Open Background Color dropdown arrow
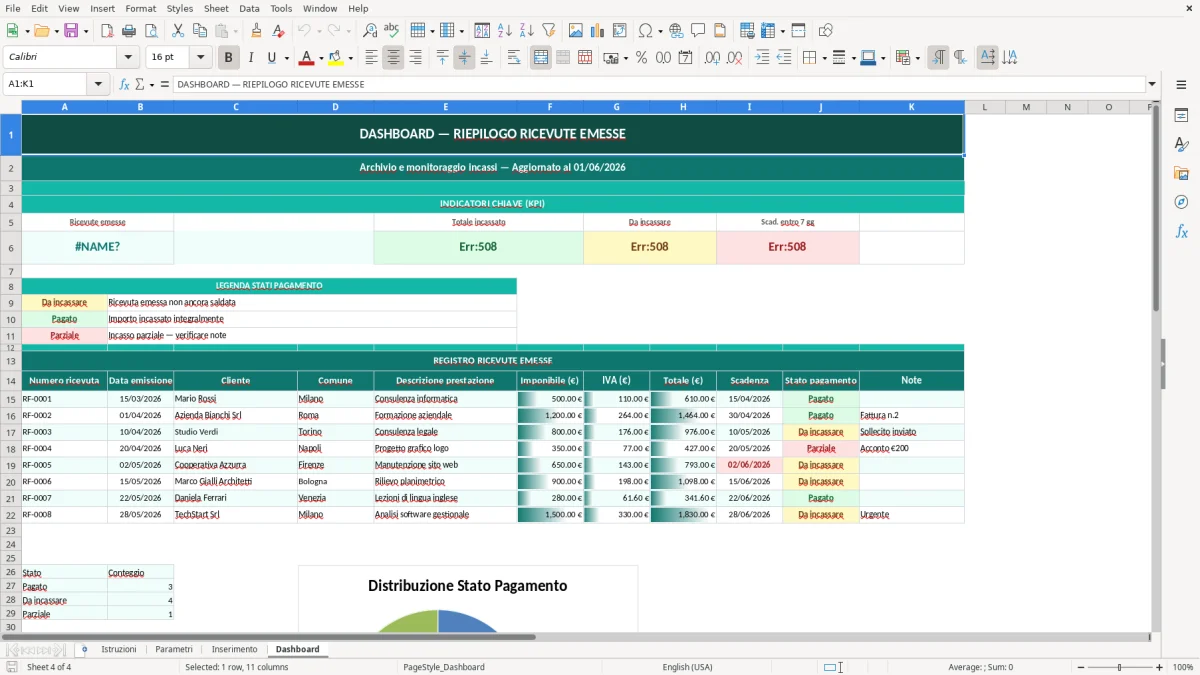 click(350, 58)
